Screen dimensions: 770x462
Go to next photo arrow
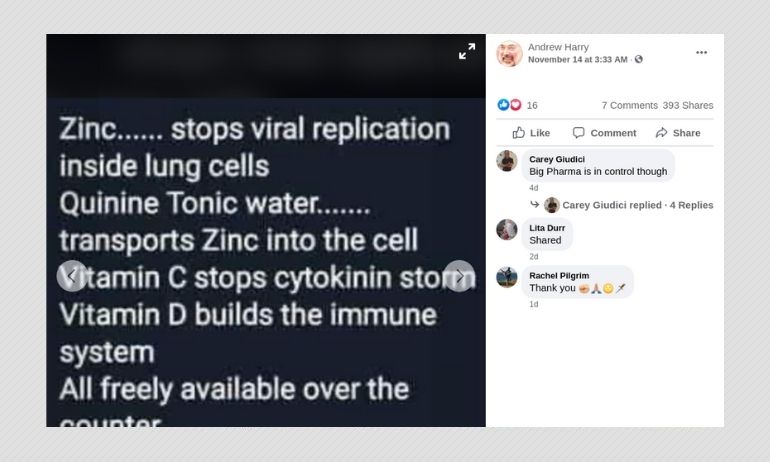459,276
